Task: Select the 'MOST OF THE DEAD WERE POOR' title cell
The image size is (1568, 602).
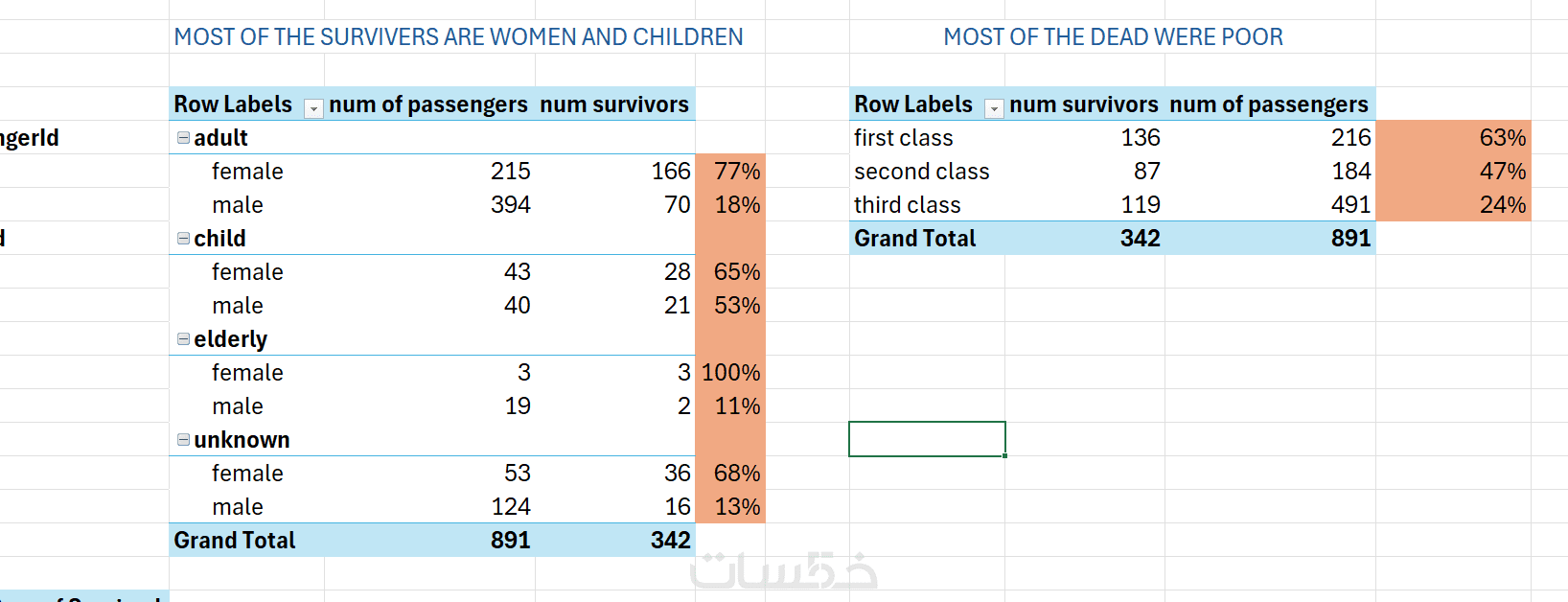Action: click(x=1112, y=37)
